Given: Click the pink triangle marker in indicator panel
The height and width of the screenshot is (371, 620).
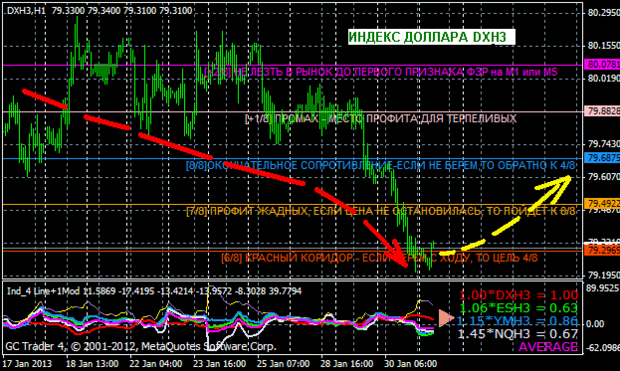Looking at the screenshot, I should tap(446, 318).
